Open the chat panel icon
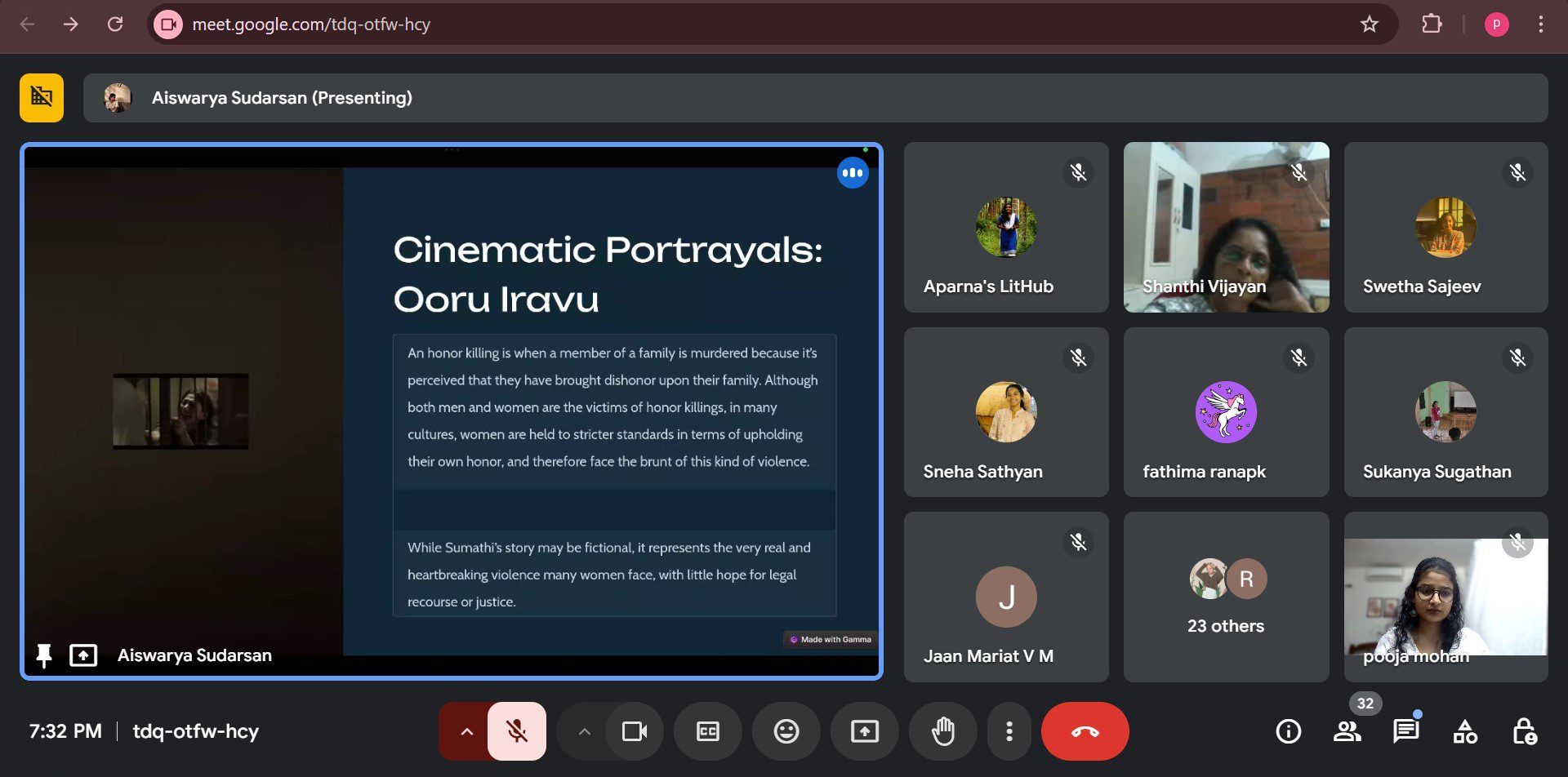1568x777 pixels. click(1405, 731)
